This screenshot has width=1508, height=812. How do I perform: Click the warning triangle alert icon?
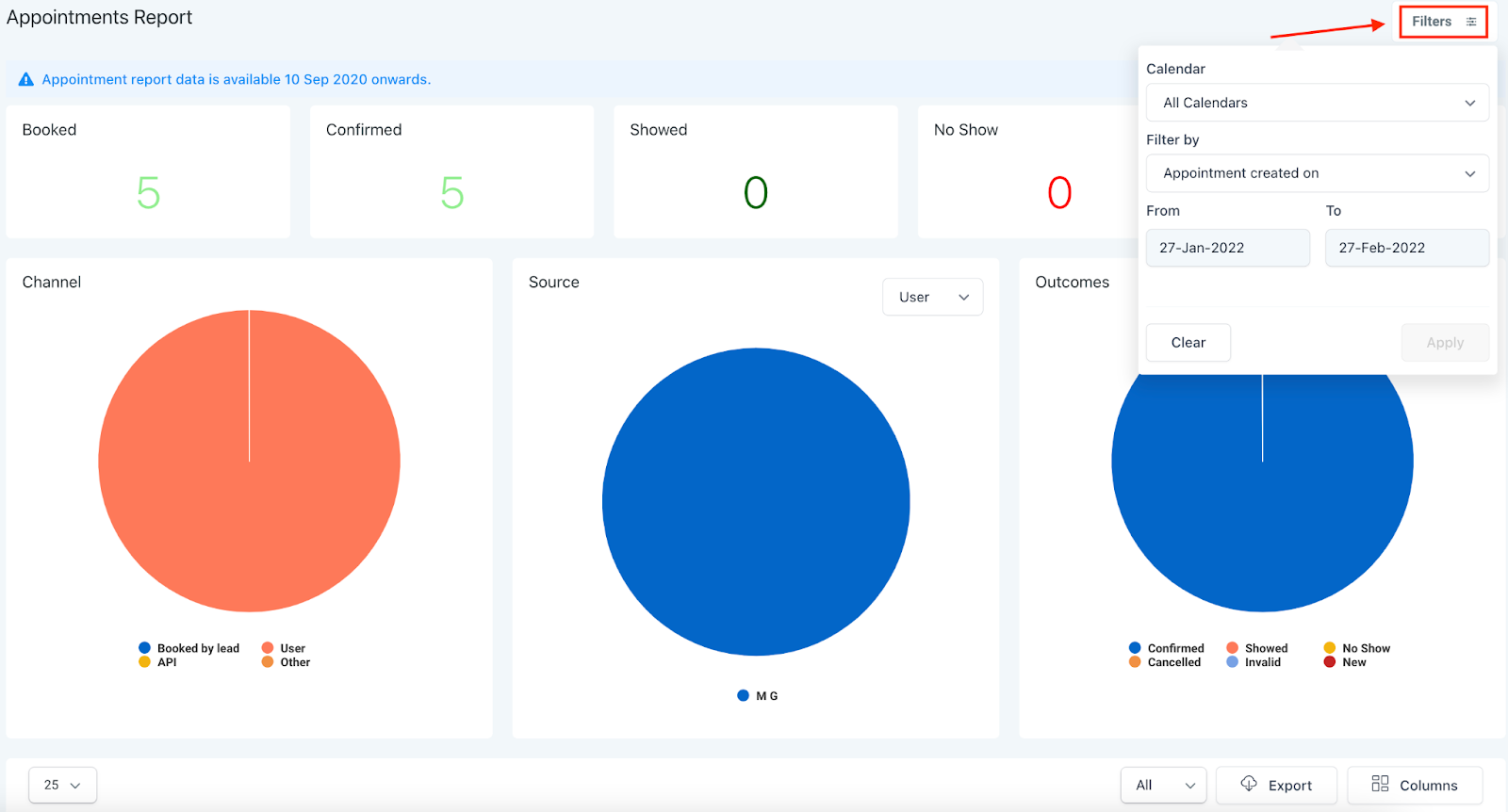[26, 80]
